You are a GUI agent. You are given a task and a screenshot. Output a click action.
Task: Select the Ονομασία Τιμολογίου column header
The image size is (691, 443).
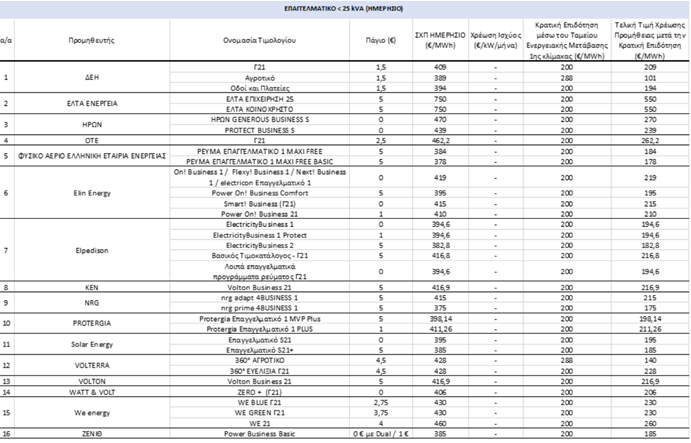tap(260, 40)
